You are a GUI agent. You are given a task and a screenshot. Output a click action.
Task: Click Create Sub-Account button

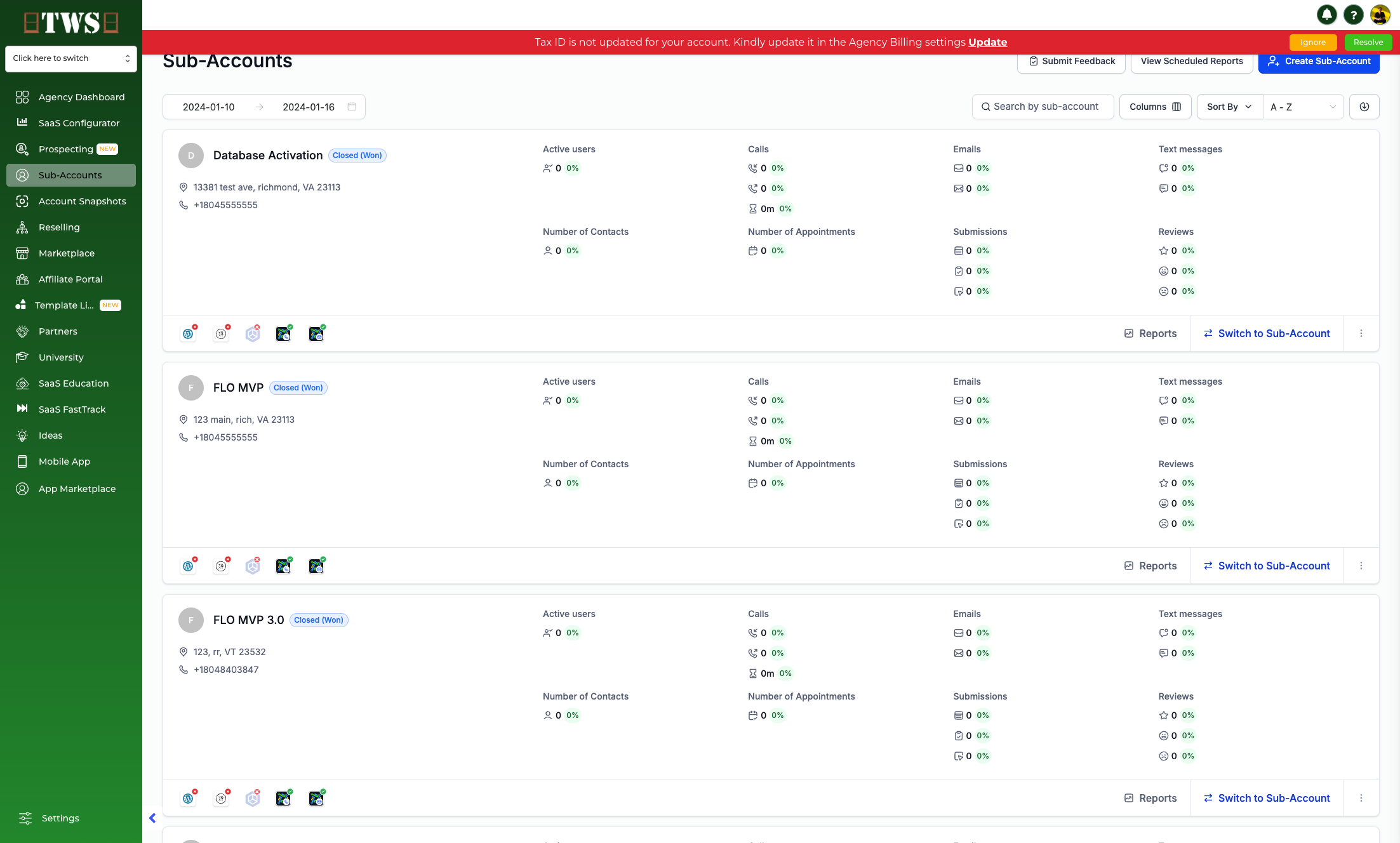[1319, 62]
